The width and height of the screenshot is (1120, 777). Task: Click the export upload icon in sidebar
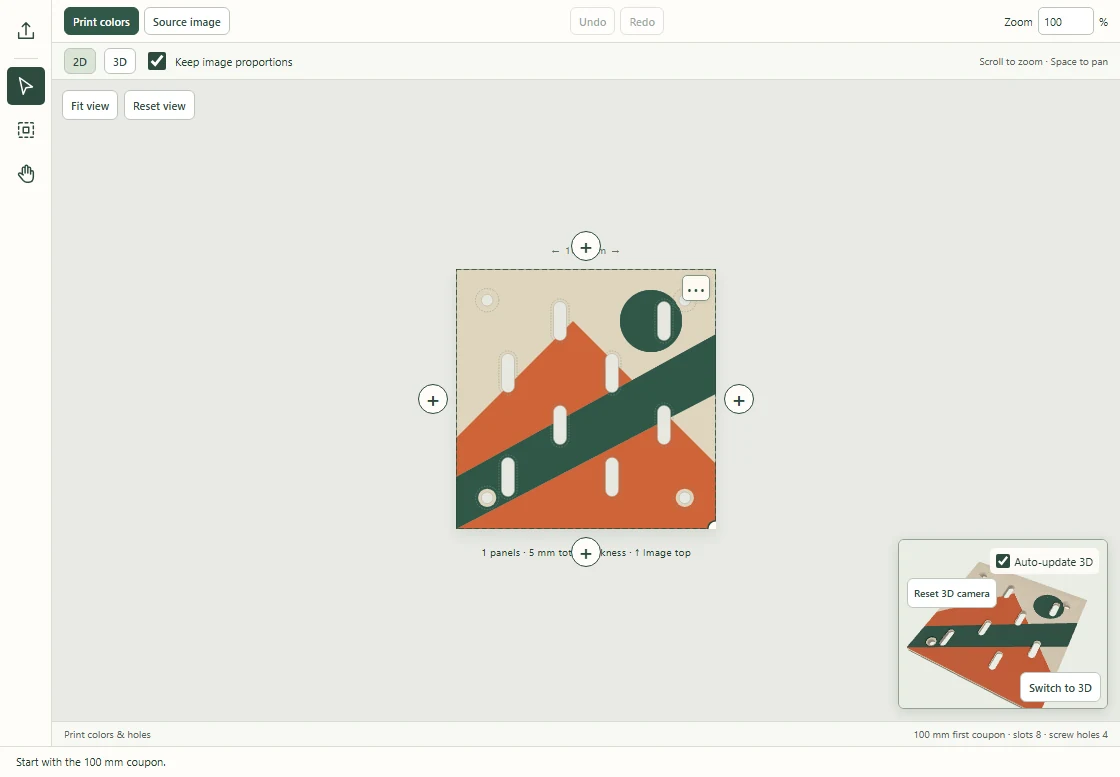pyautogui.click(x=26, y=31)
